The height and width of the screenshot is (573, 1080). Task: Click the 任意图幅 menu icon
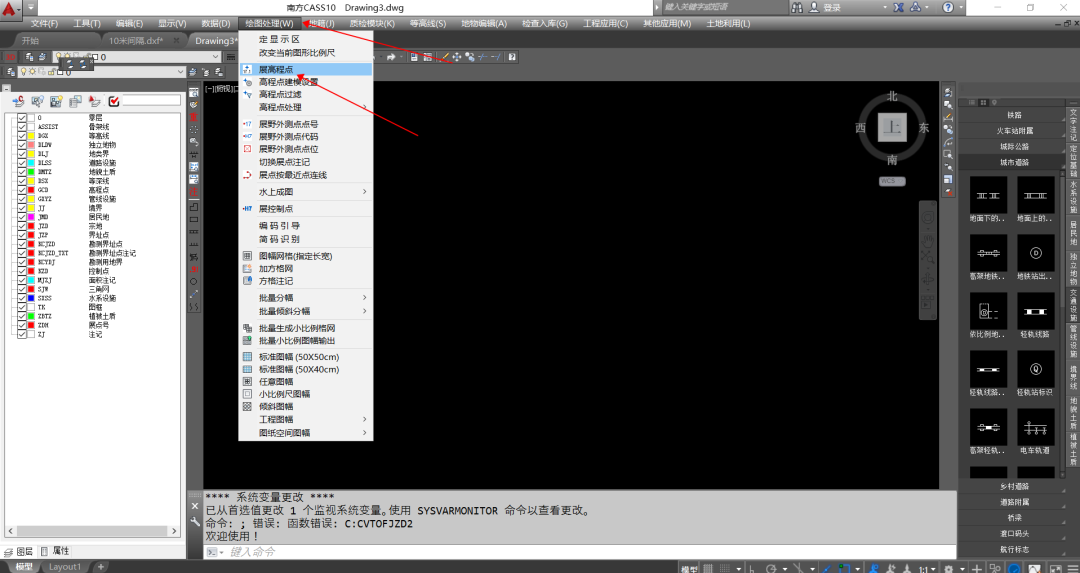click(x=248, y=382)
